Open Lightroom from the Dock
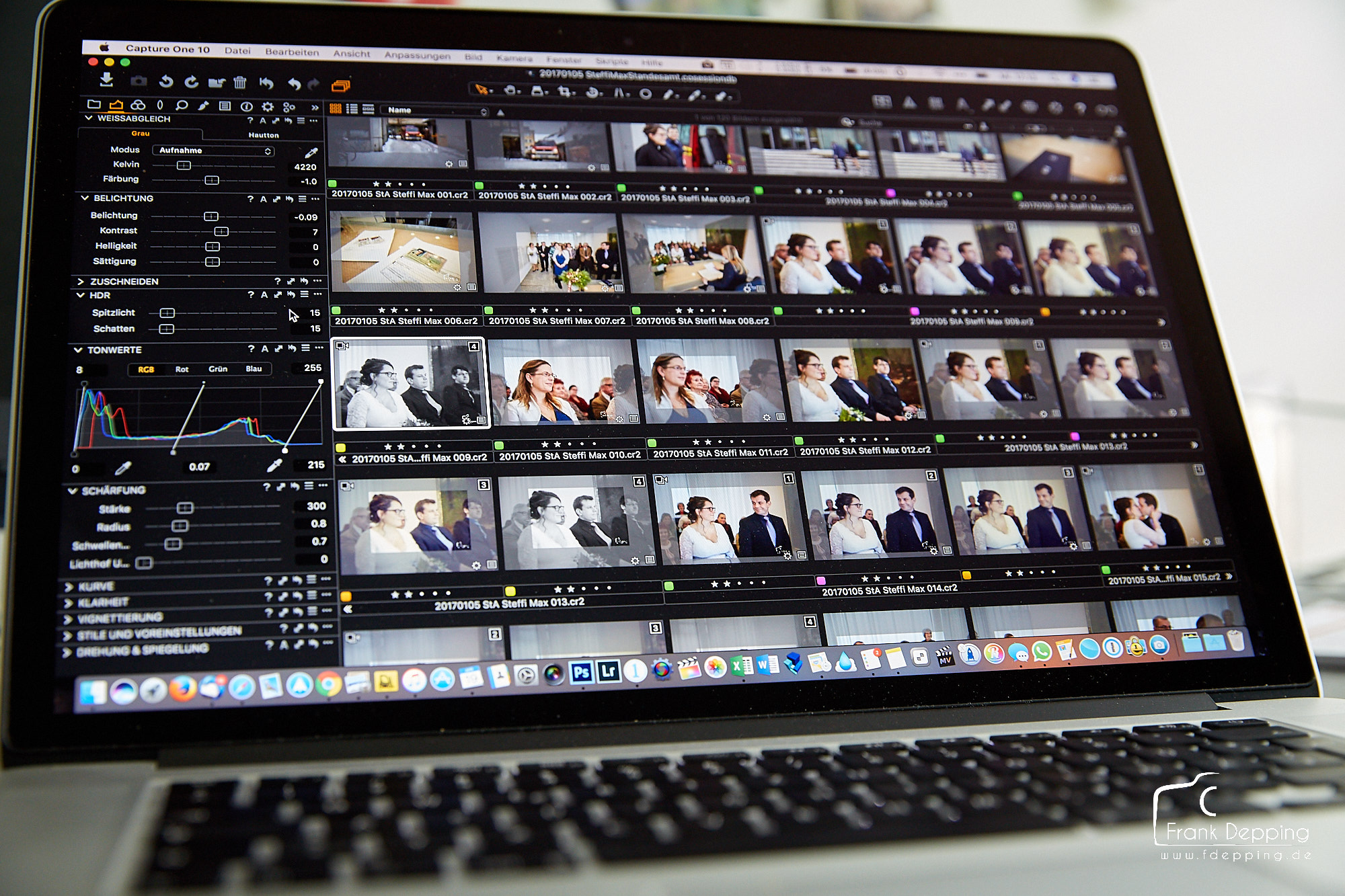This screenshot has height=896, width=1345. [609, 671]
